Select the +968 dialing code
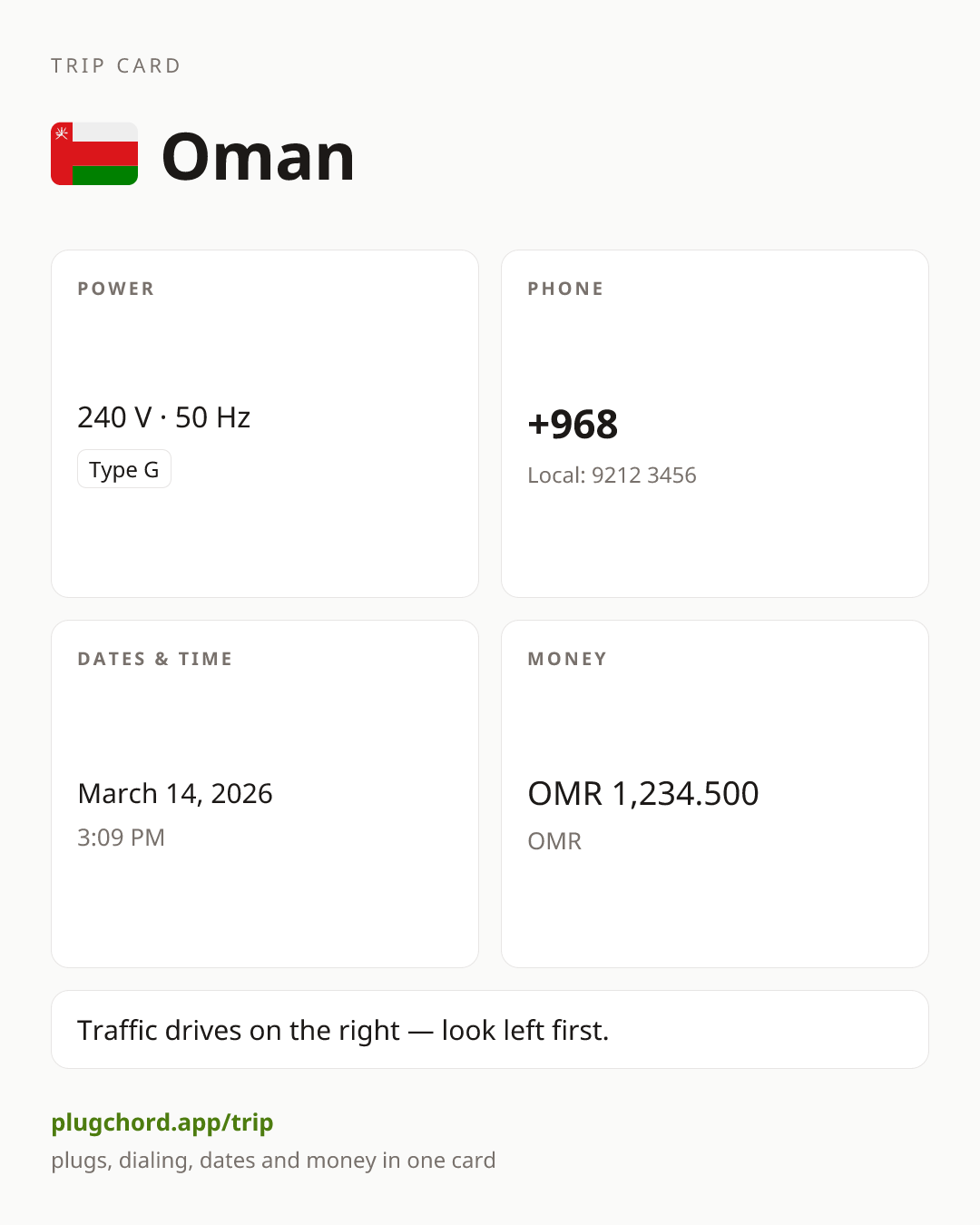The width and height of the screenshot is (980, 1225). pos(573,424)
